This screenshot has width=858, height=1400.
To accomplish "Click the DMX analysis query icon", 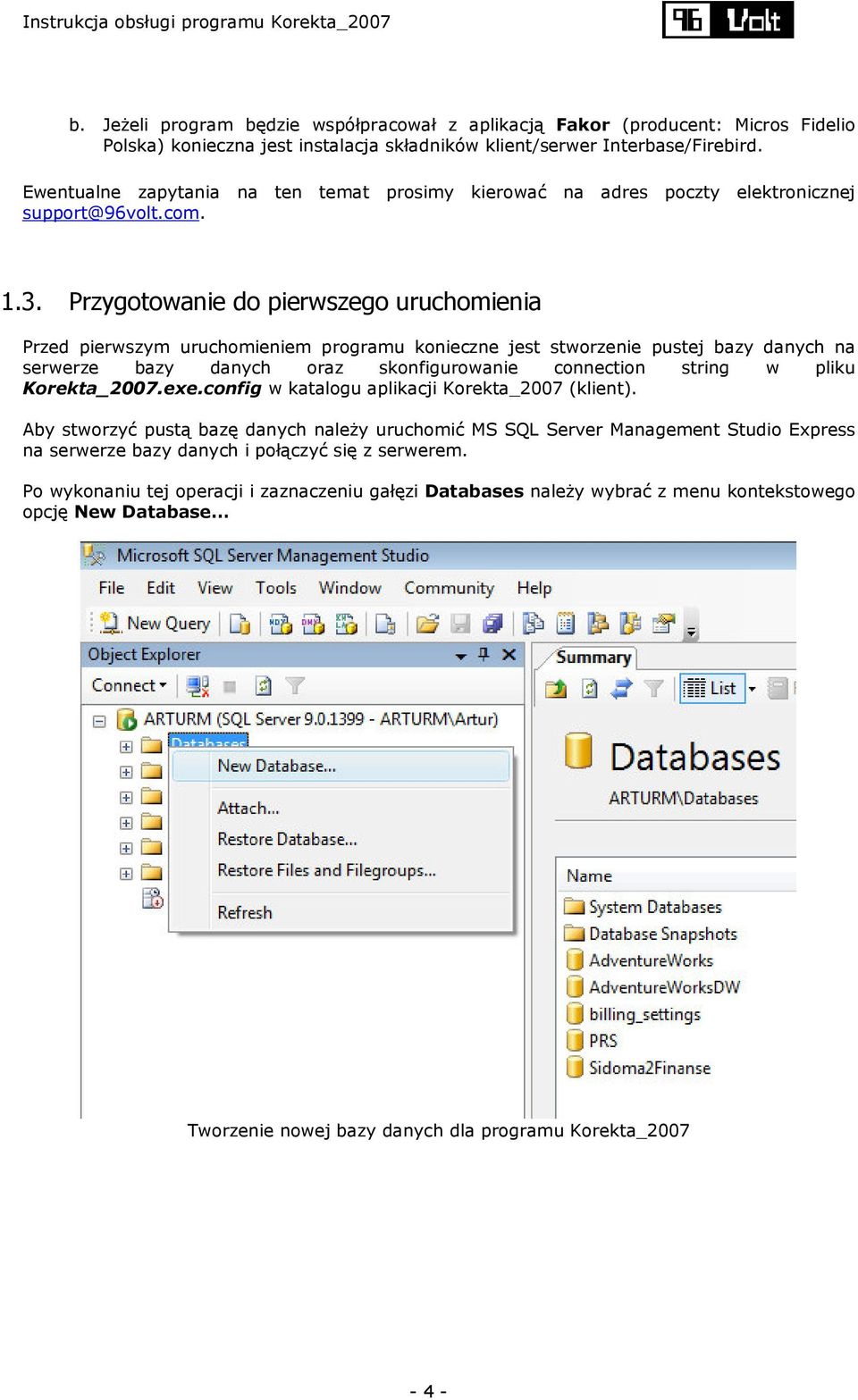I will [313, 624].
